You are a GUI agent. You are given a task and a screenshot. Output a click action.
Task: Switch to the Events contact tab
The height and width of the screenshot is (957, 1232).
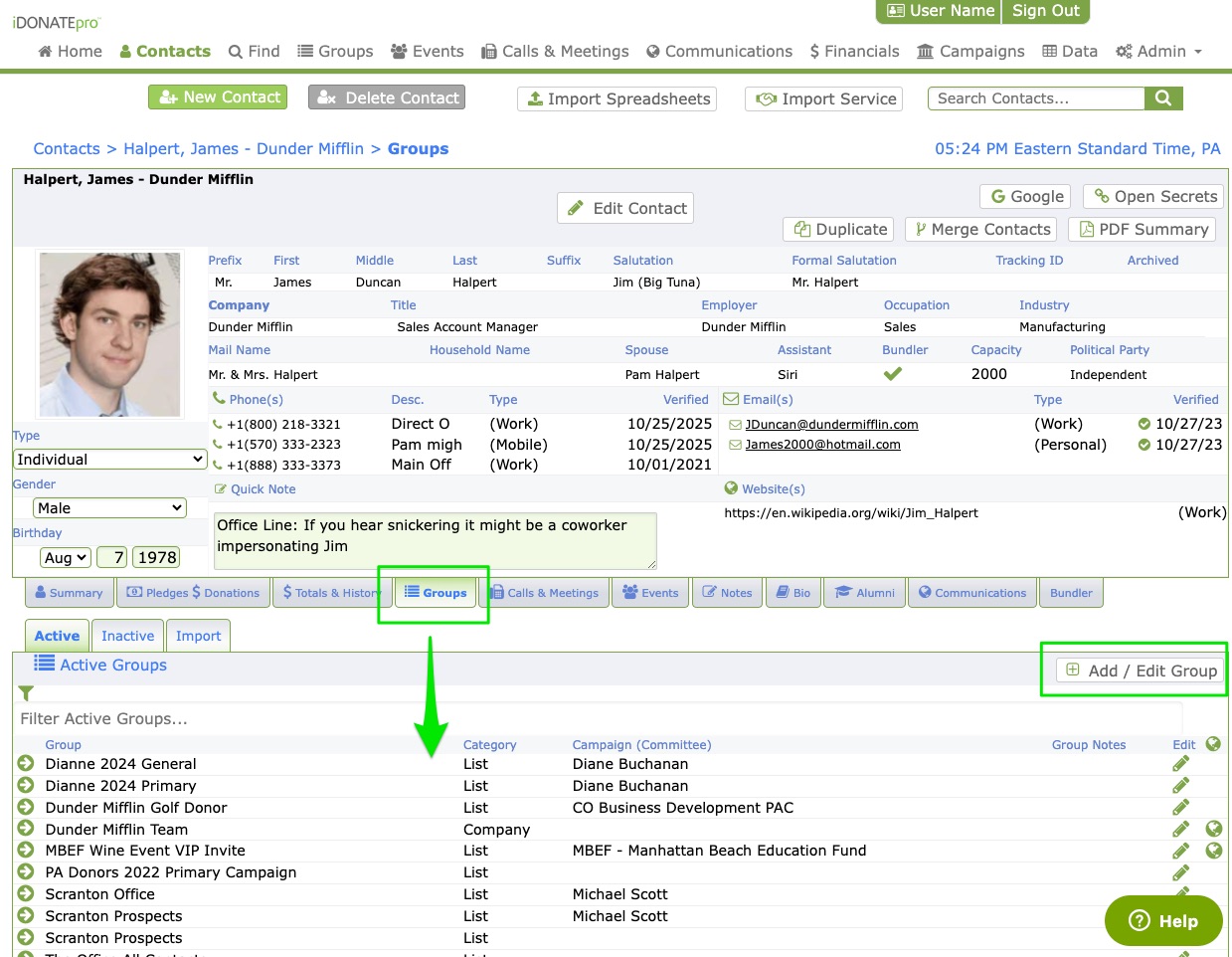[x=650, y=593]
